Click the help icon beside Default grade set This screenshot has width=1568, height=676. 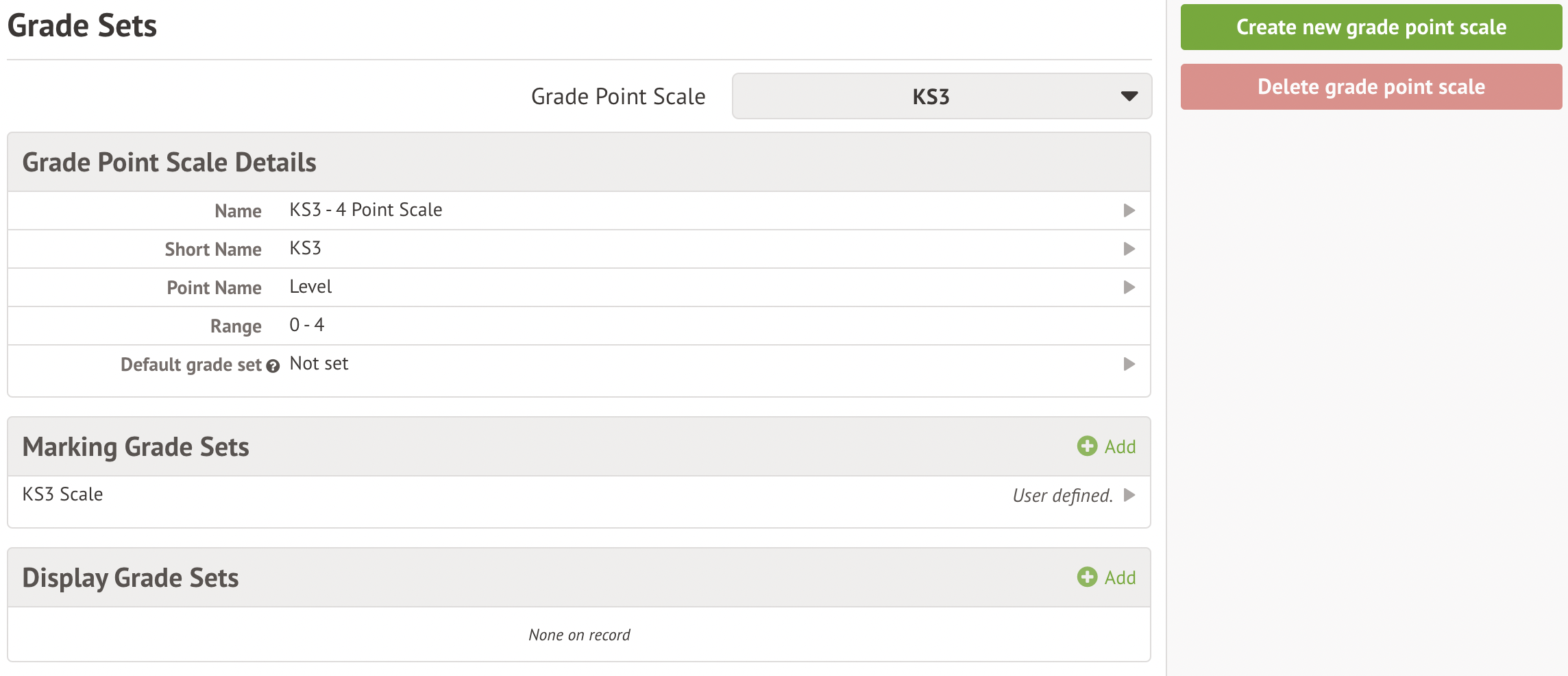point(273,366)
